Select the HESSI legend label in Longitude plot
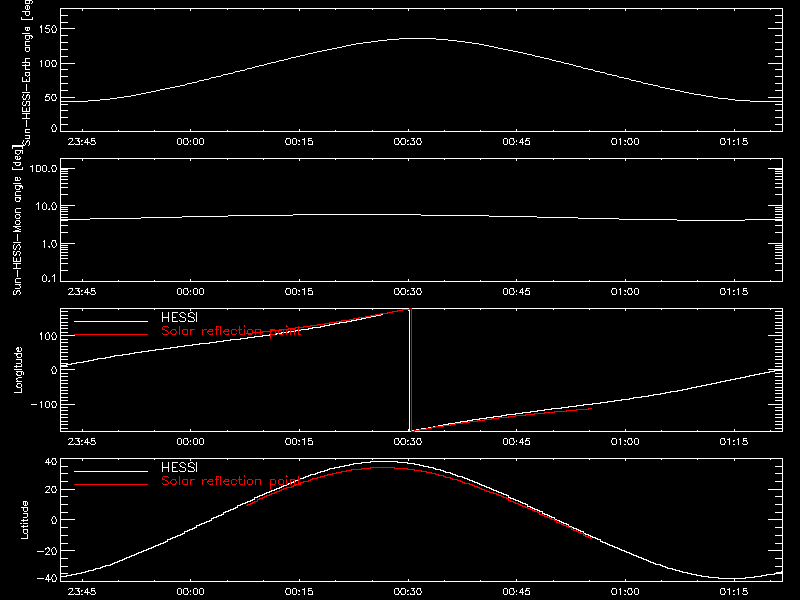Viewport: 800px width, 600px height. pyautogui.click(x=179, y=317)
